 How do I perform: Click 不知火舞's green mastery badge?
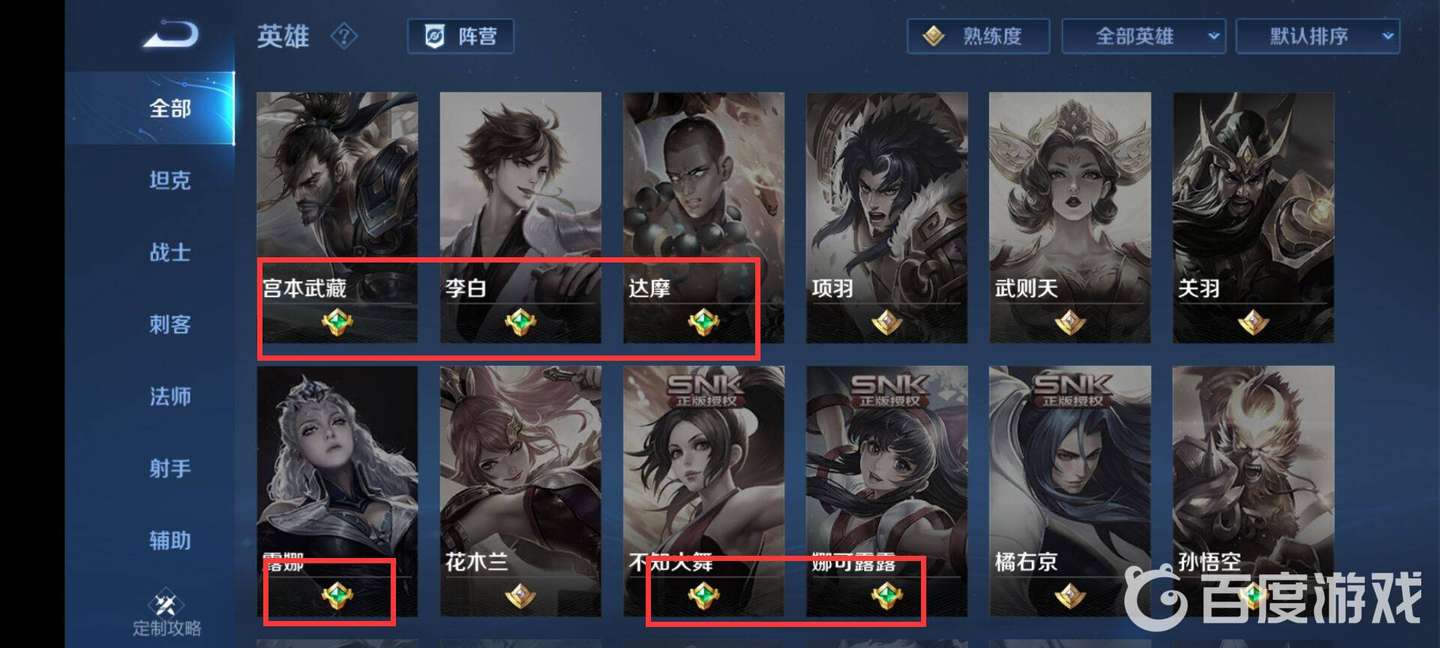704,597
